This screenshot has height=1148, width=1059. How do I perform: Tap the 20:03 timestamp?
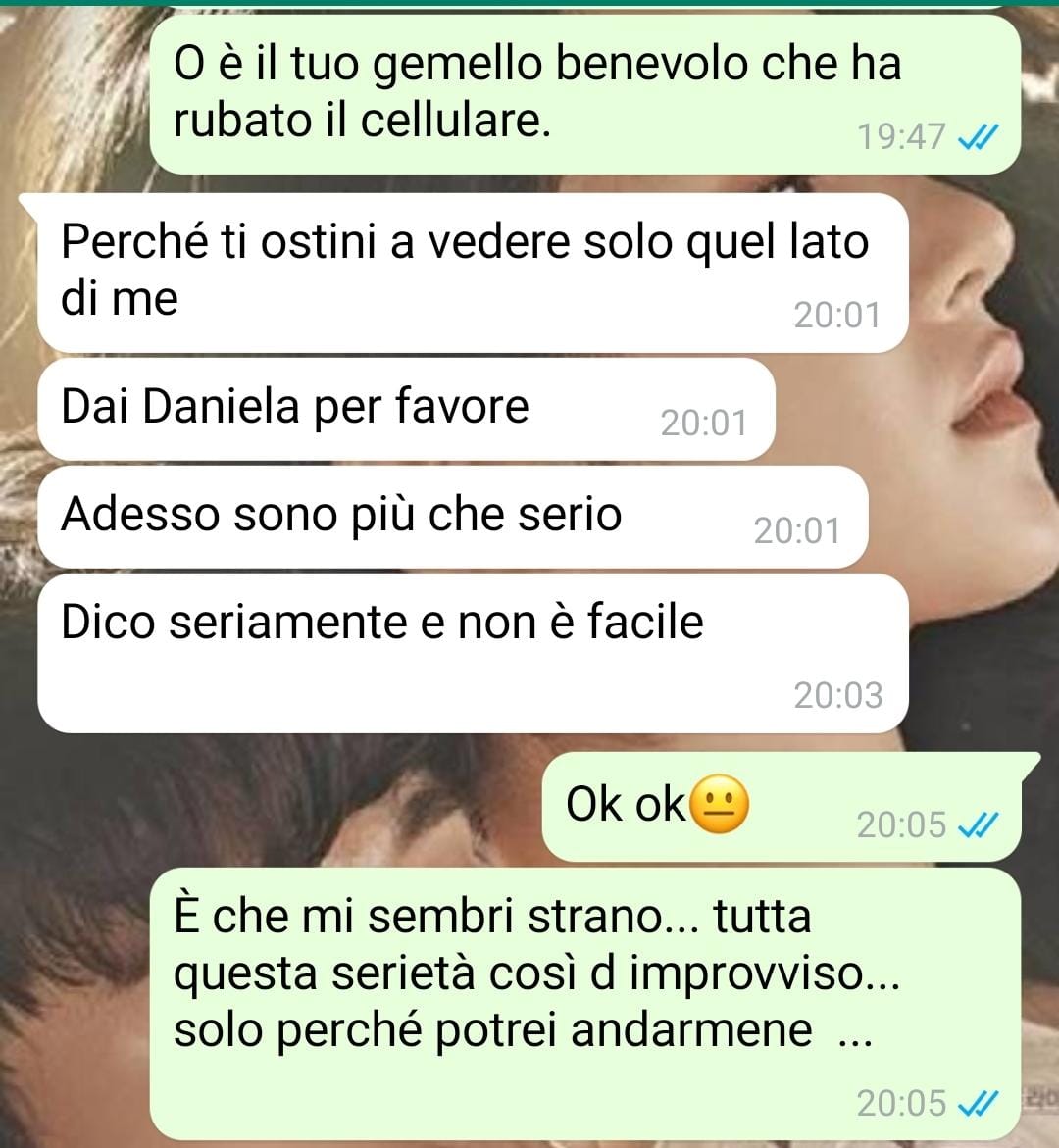coord(838,695)
